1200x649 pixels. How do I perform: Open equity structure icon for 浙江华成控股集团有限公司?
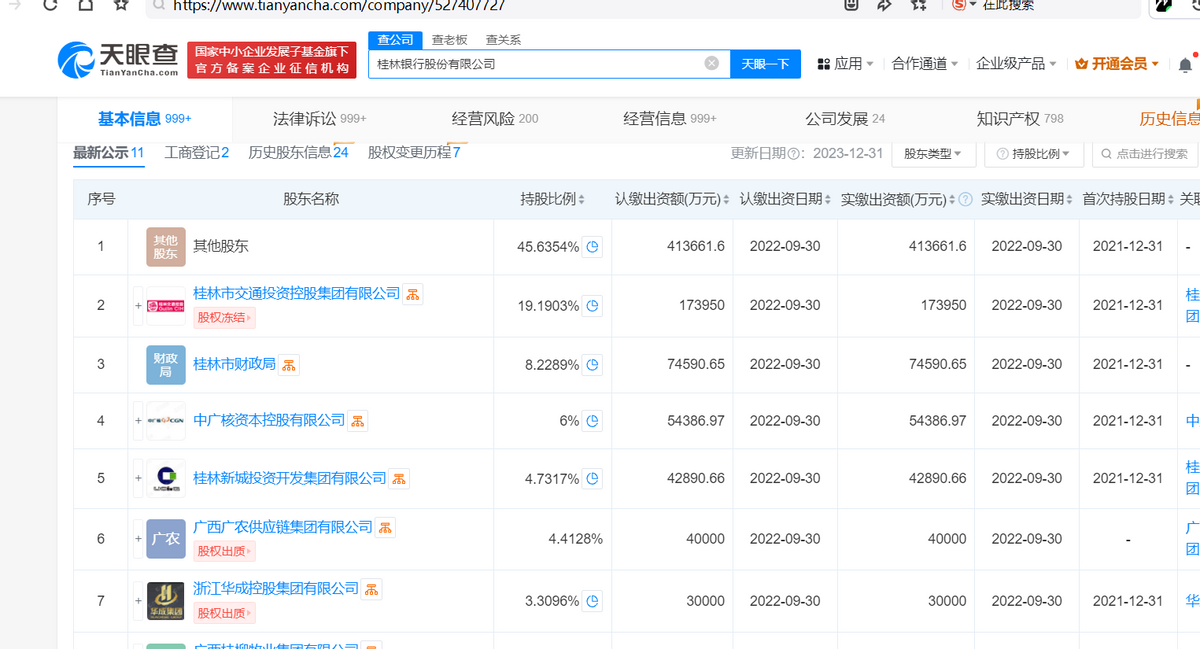pos(372,589)
